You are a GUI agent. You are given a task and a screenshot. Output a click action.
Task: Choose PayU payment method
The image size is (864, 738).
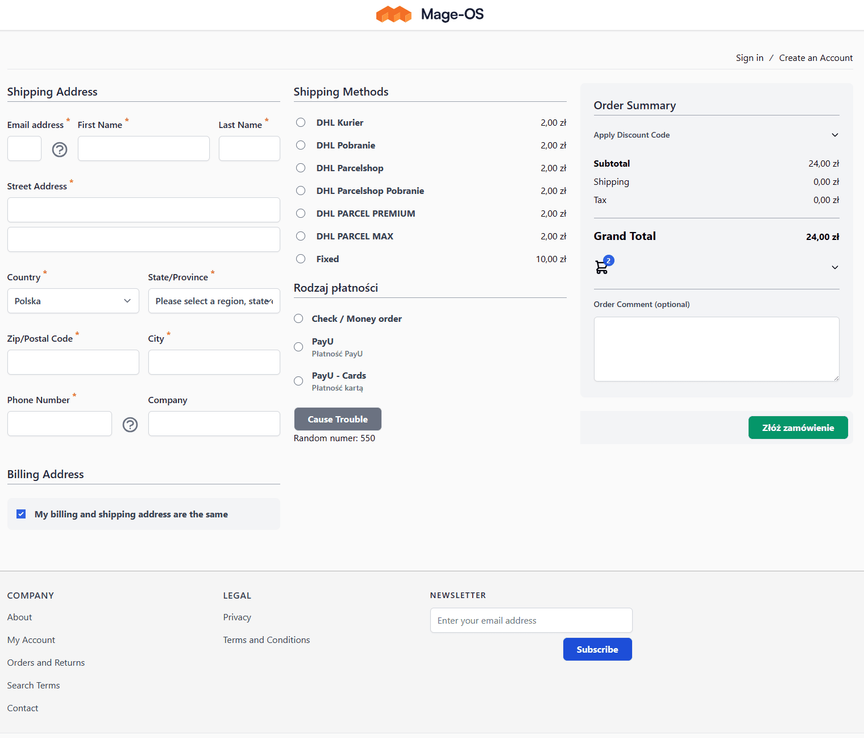coord(298,347)
